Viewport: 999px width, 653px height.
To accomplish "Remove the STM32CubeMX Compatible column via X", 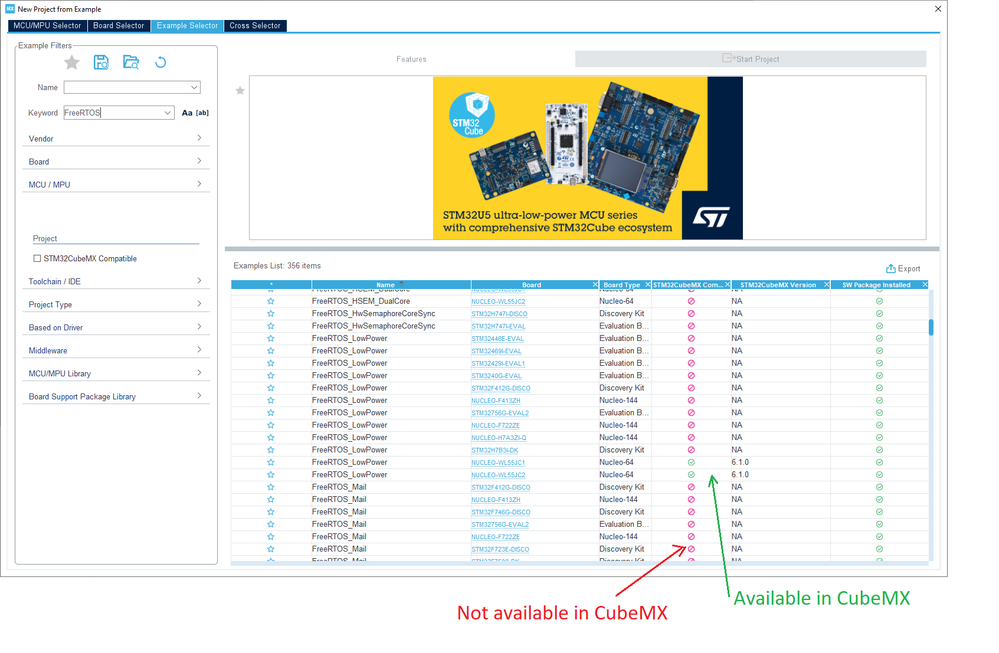I will (728, 285).
